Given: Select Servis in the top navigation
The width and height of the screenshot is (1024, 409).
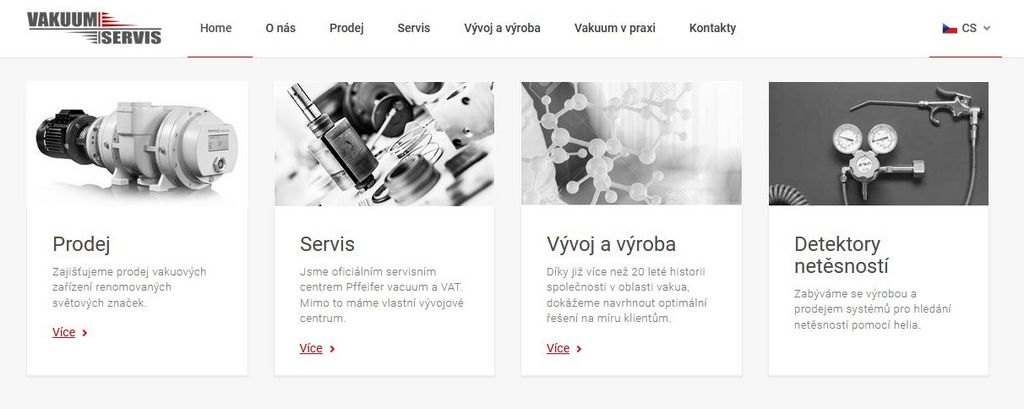Looking at the screenshot, I should (x=413, y=28).
